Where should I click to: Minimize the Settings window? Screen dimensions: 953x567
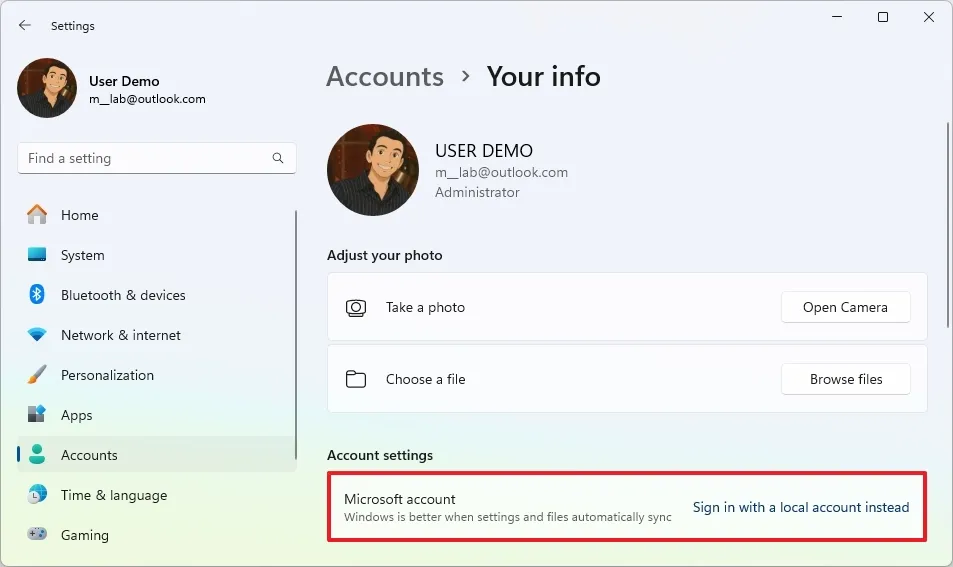click(837, 17)
